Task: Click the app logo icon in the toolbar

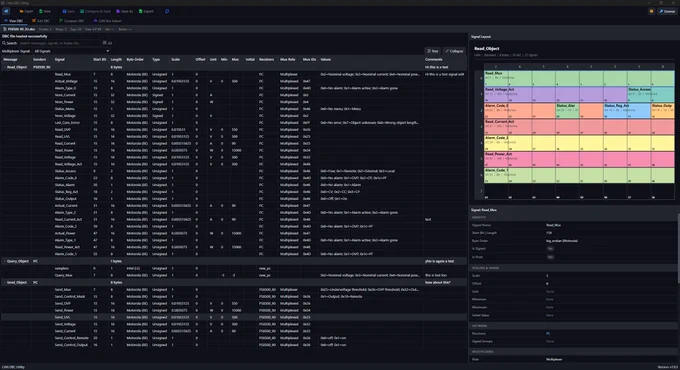Action: (x=6, y=11)
